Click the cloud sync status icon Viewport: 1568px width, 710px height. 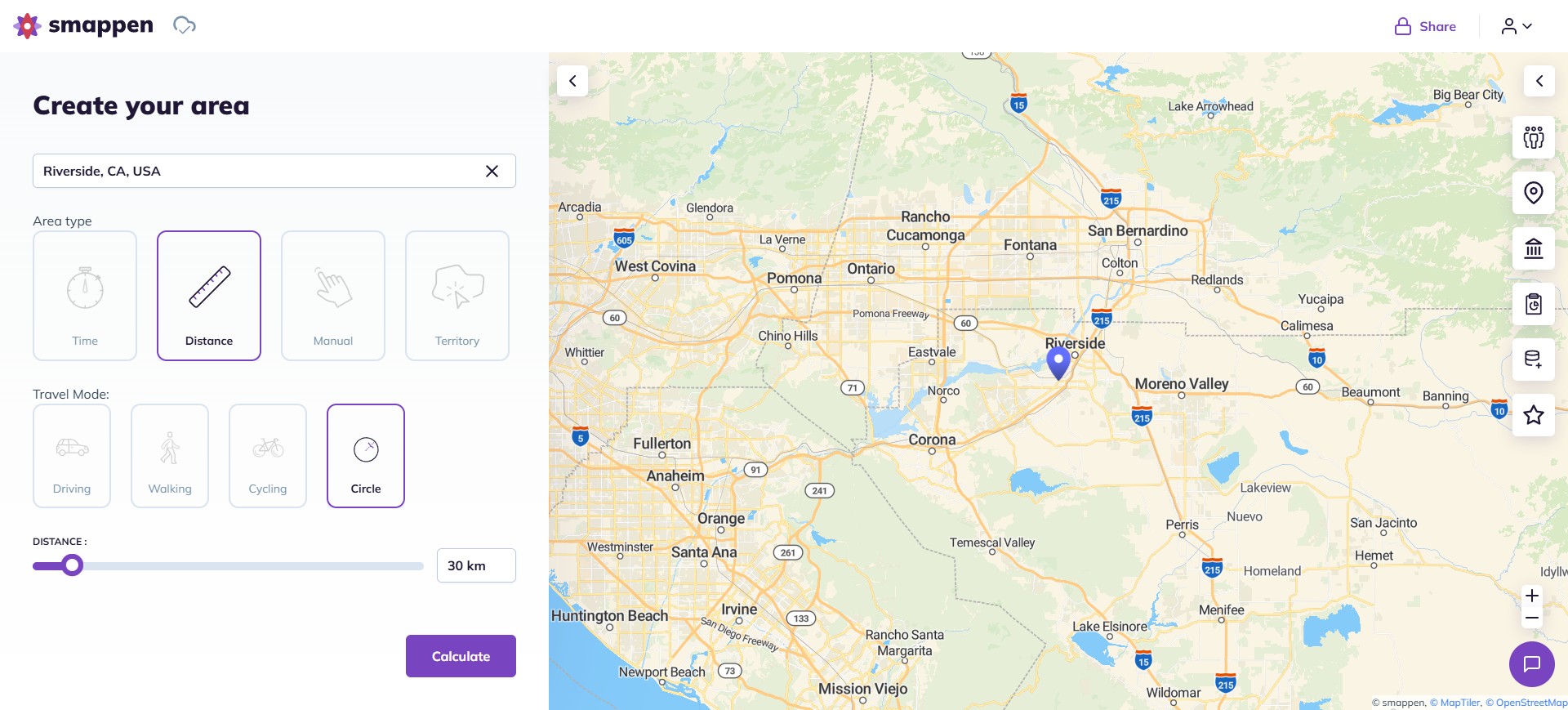tap(185, 26)
